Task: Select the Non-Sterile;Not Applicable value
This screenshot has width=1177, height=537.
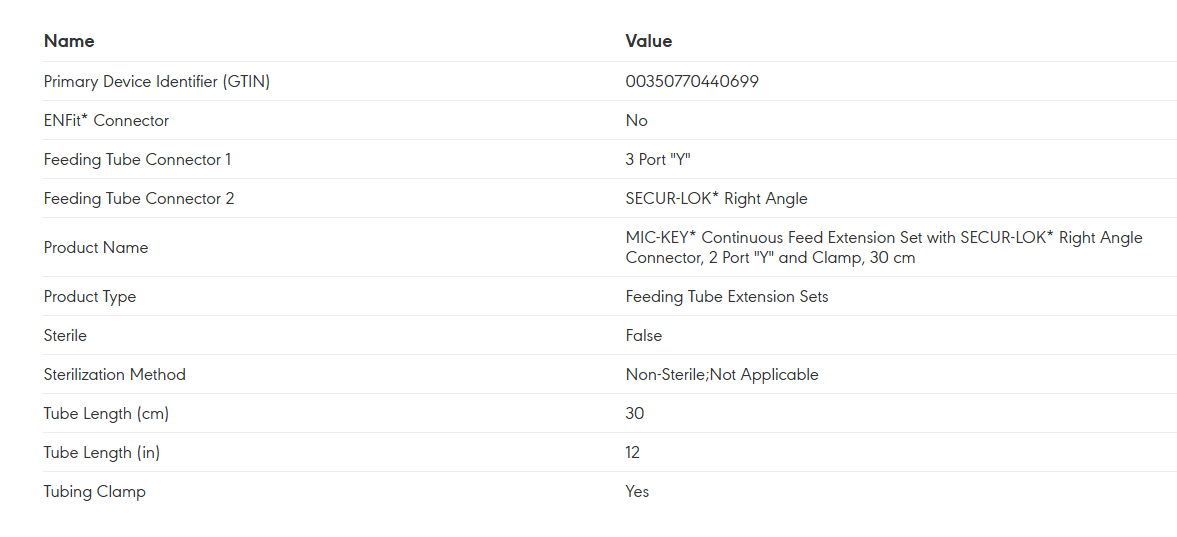Action: coord(722,374)
